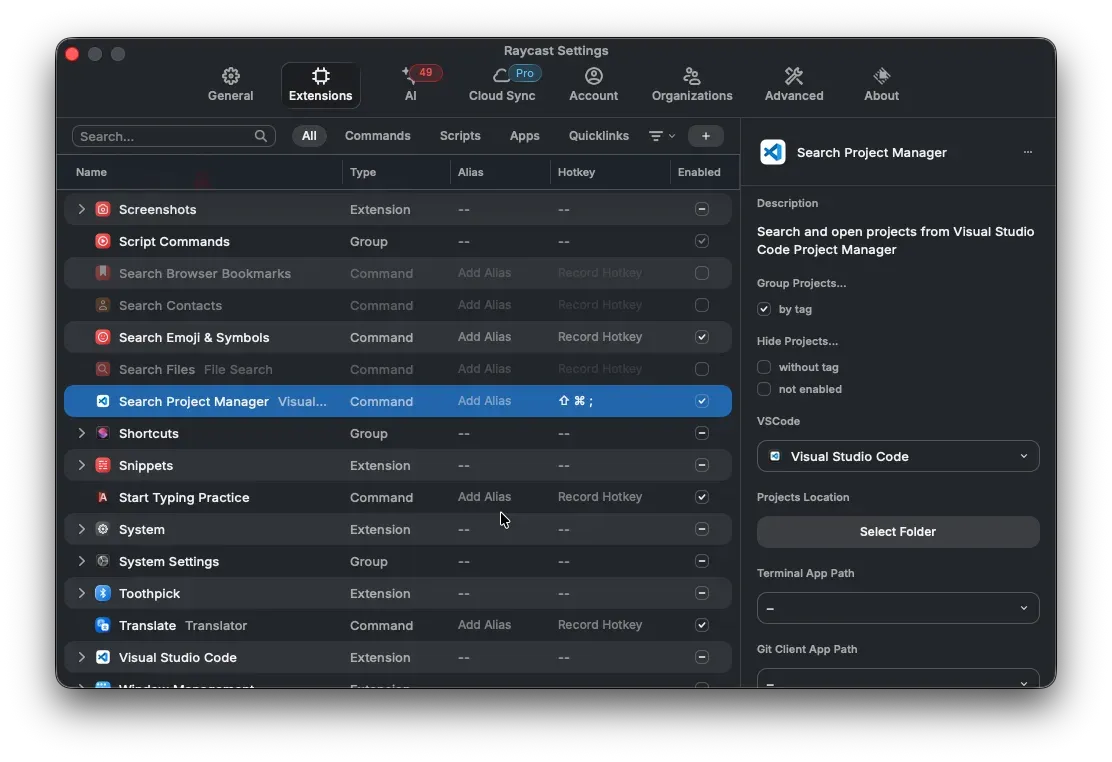The width and height of the screenshot is (1112, 762).
Task: Sort by the Name column header
Action: tap(91, 172)
